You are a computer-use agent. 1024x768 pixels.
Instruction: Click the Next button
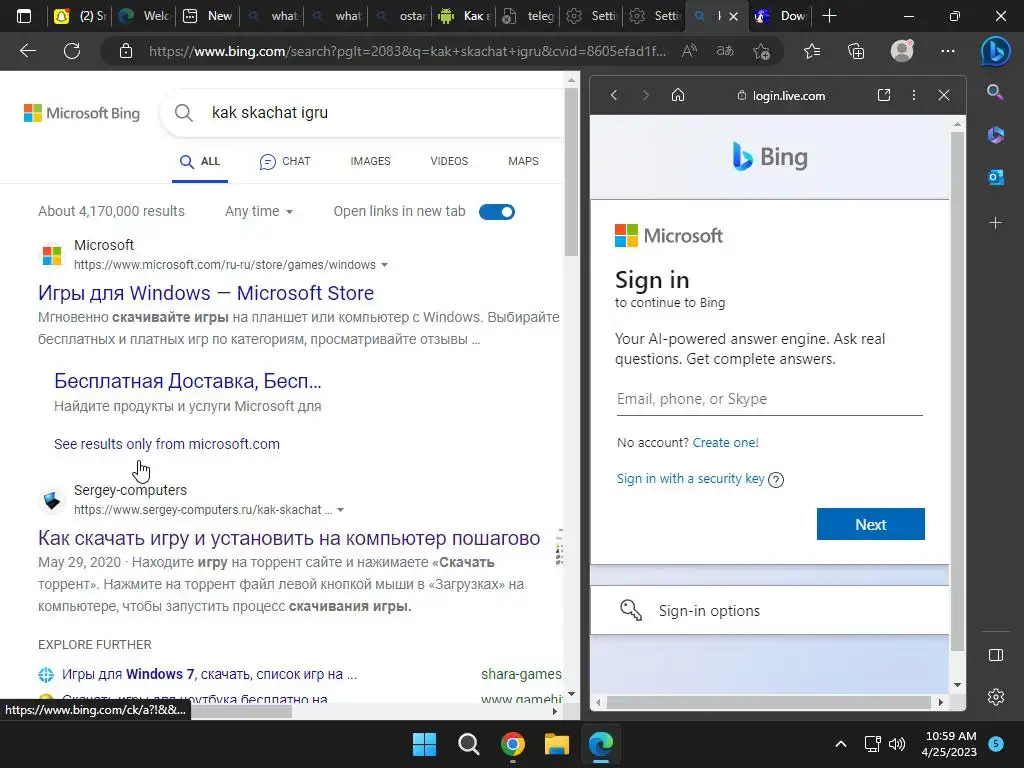coord(871,524)
